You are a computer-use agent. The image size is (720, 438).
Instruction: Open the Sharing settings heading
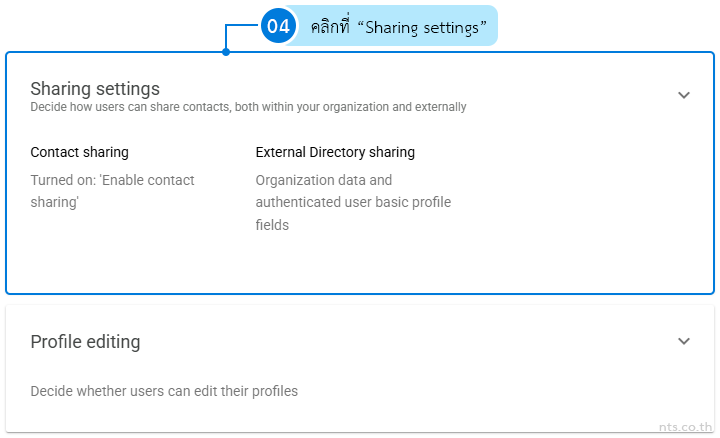pyautogui.click(x=95, y=89)
